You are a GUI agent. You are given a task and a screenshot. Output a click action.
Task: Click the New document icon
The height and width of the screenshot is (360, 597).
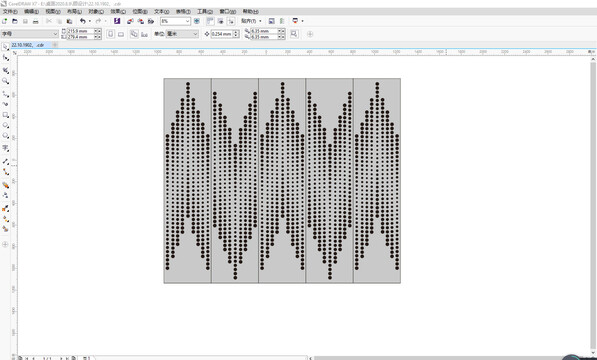5,21
